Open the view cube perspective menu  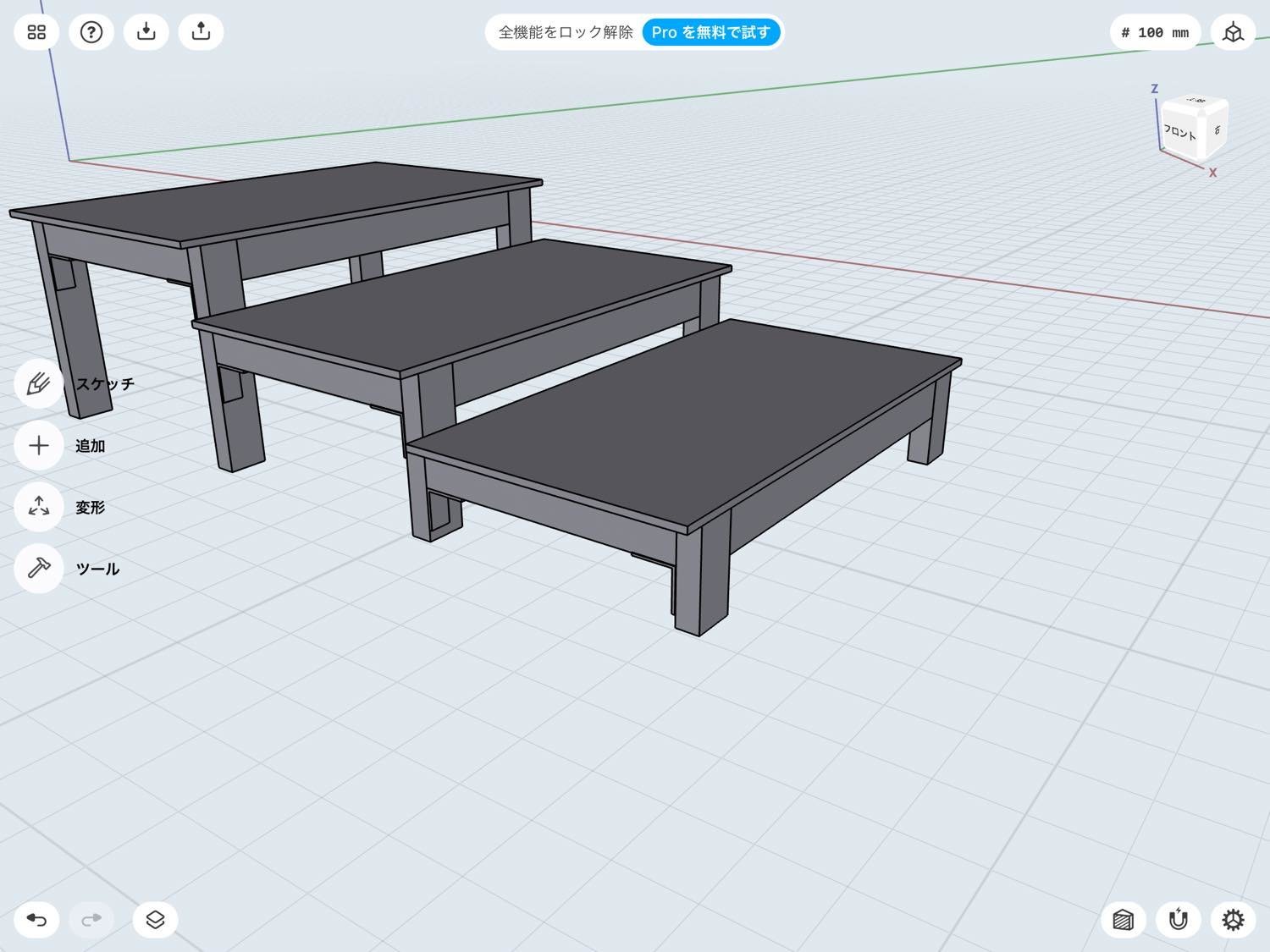click(x=1233, y=32)
